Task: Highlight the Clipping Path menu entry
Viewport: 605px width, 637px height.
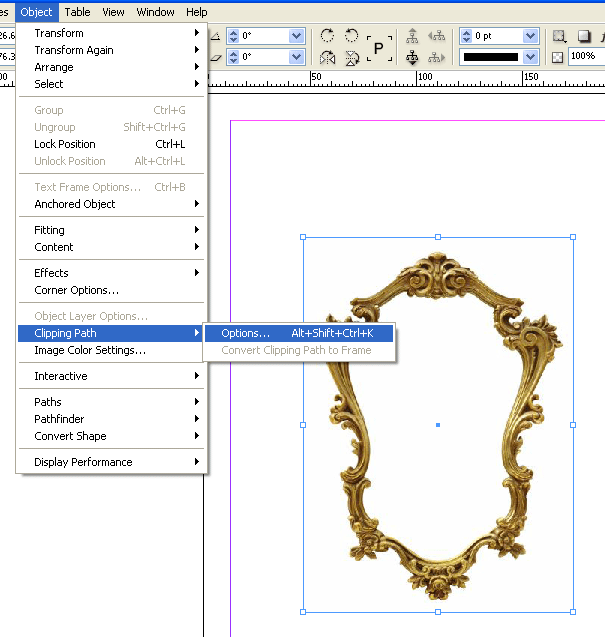Action: [x=111, y=333]
